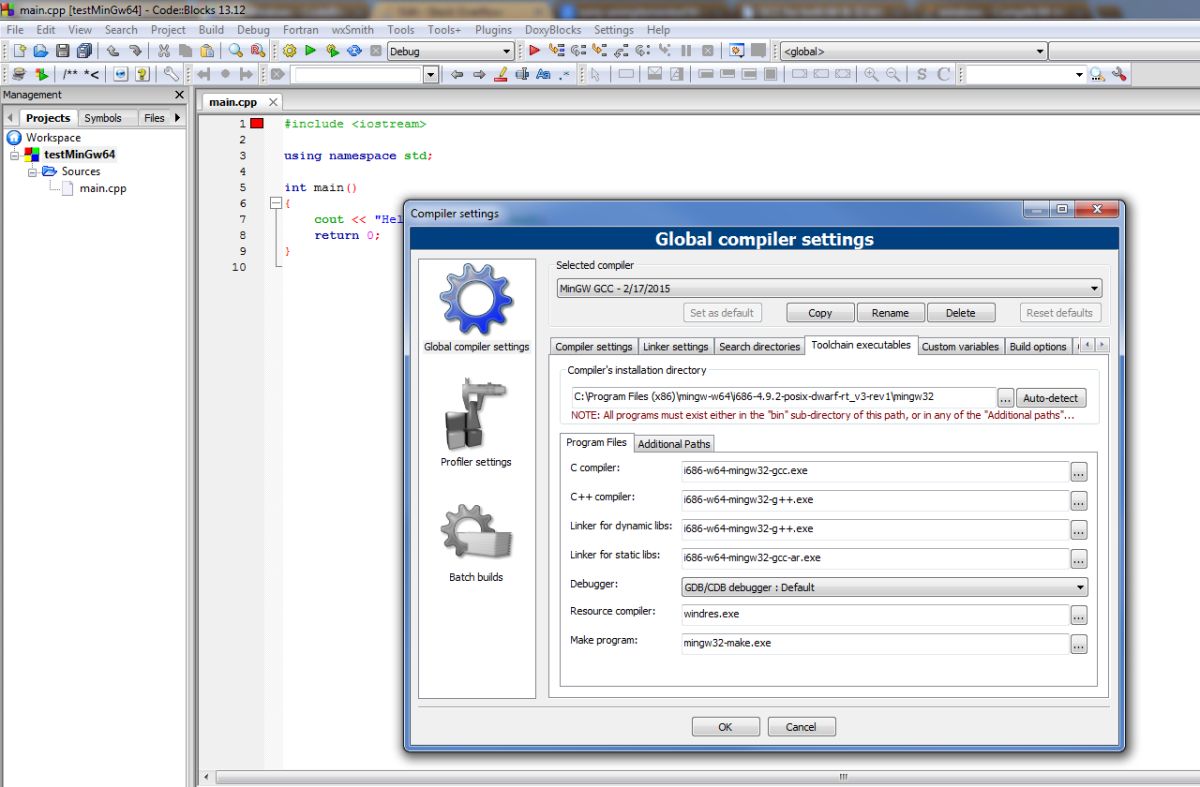The image size is (1200, 787).
Task: Click the Build gear icon
Action: tap(289, 51)
